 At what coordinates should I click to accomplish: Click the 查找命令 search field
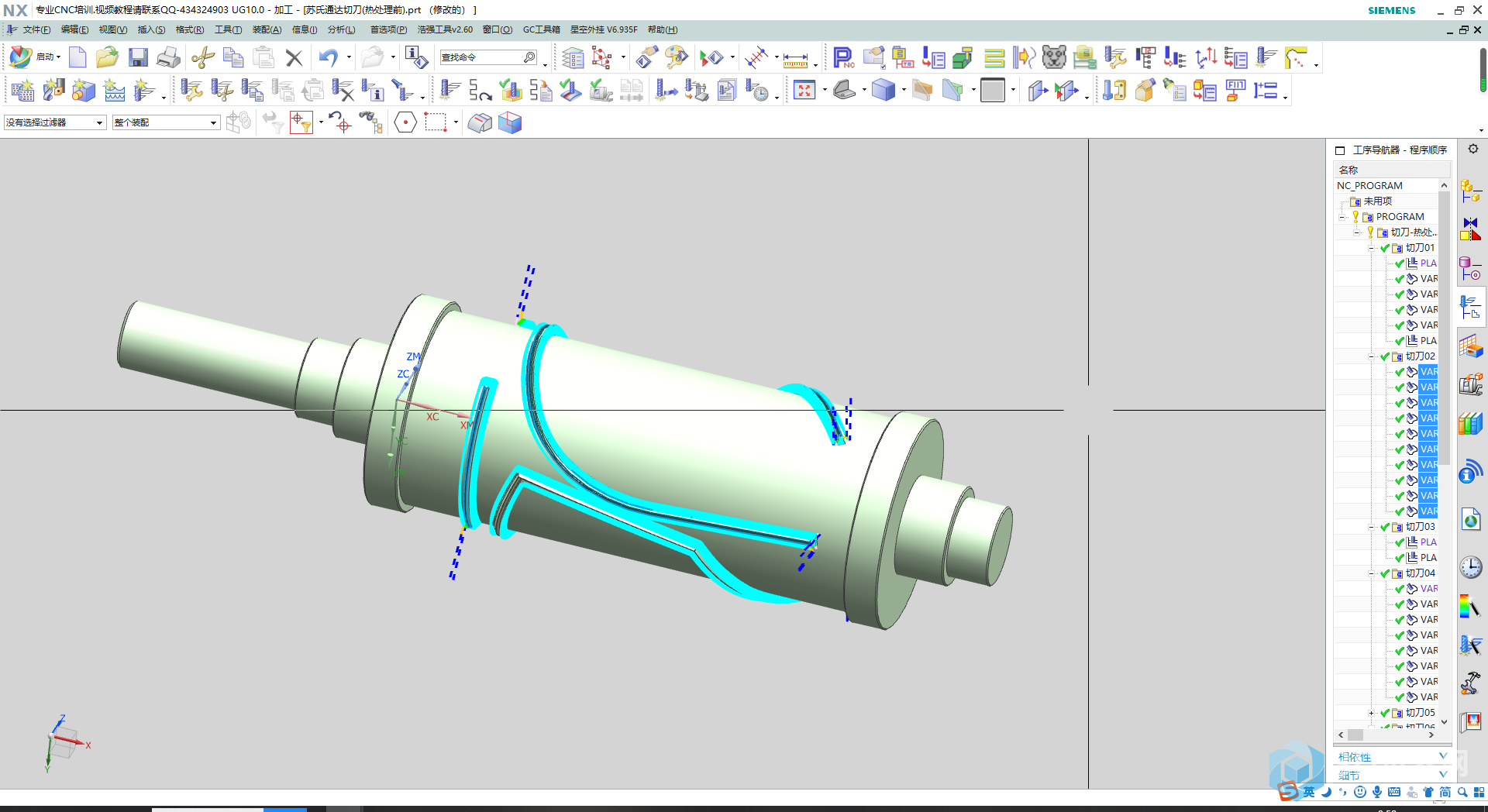pos(488,57)
